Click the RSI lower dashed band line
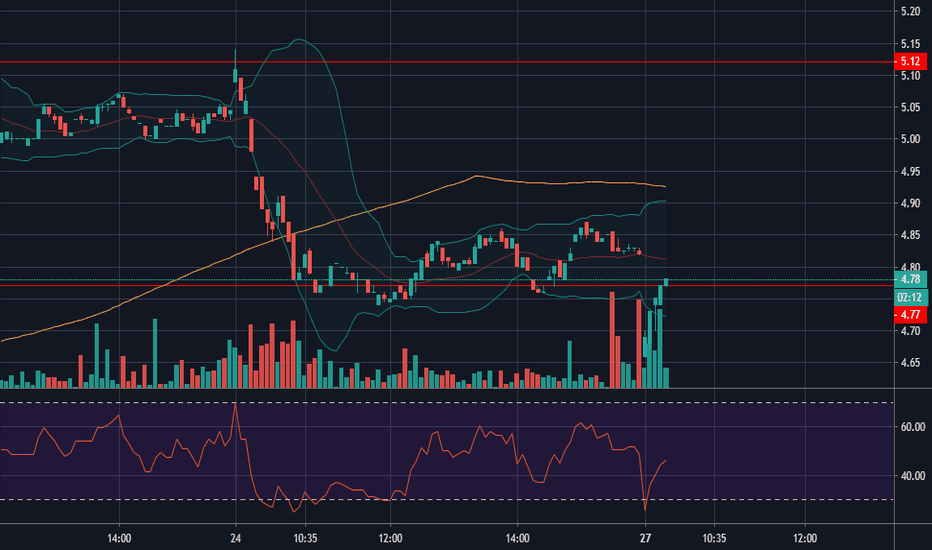The height and width of the screenshot is (550, 932). tap(446, 499)
